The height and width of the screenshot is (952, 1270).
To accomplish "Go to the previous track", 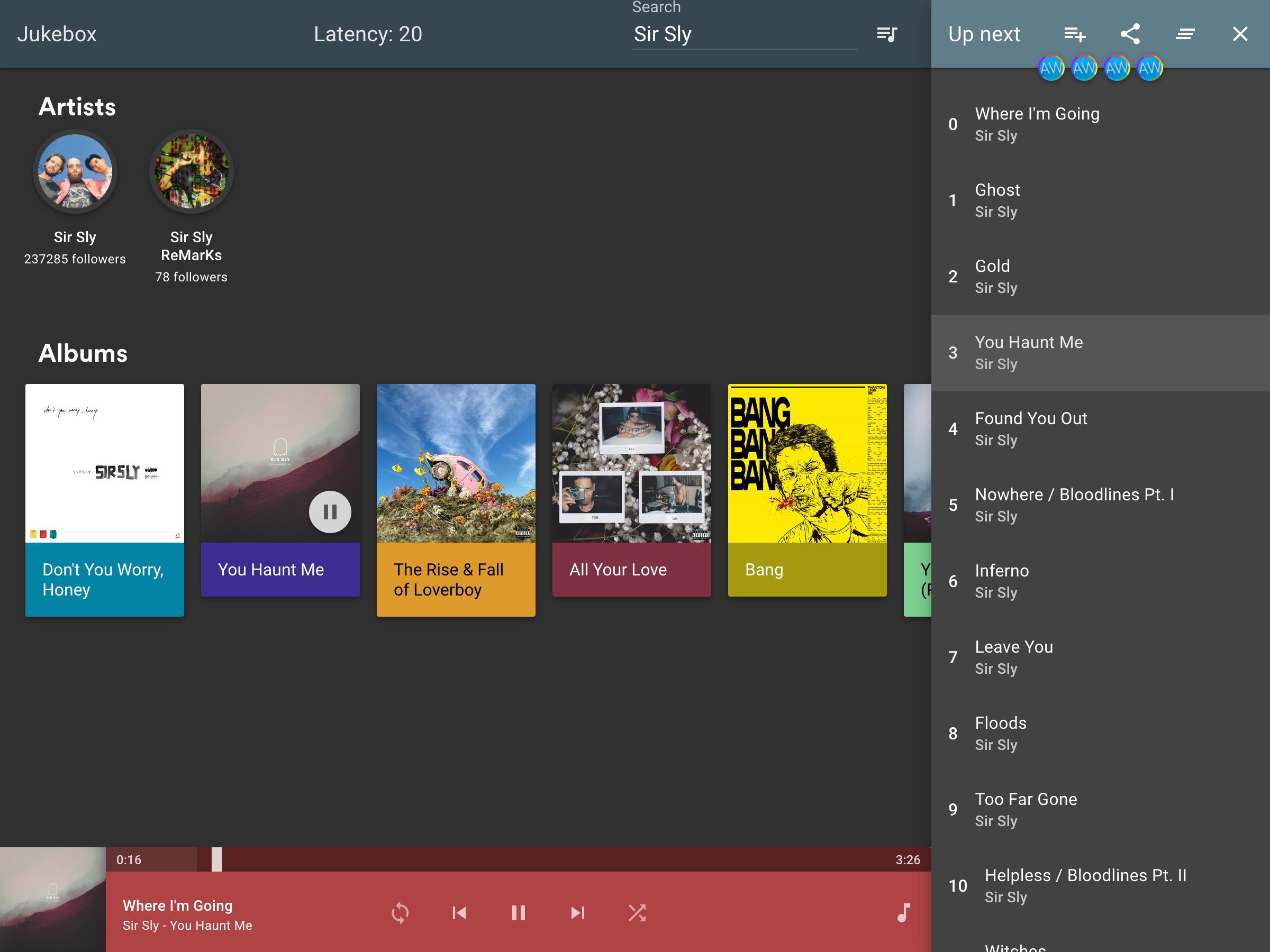I will (459, 912).
